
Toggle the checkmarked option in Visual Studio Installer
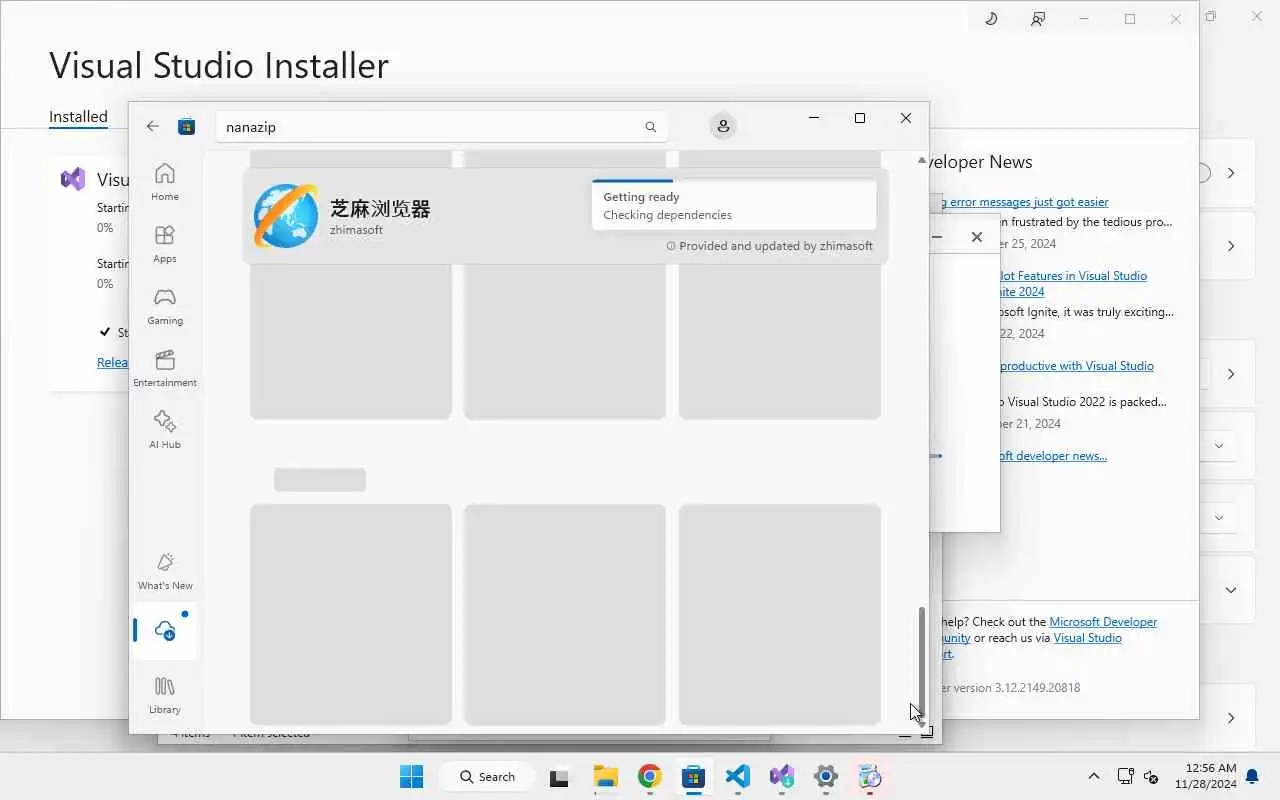105,332
